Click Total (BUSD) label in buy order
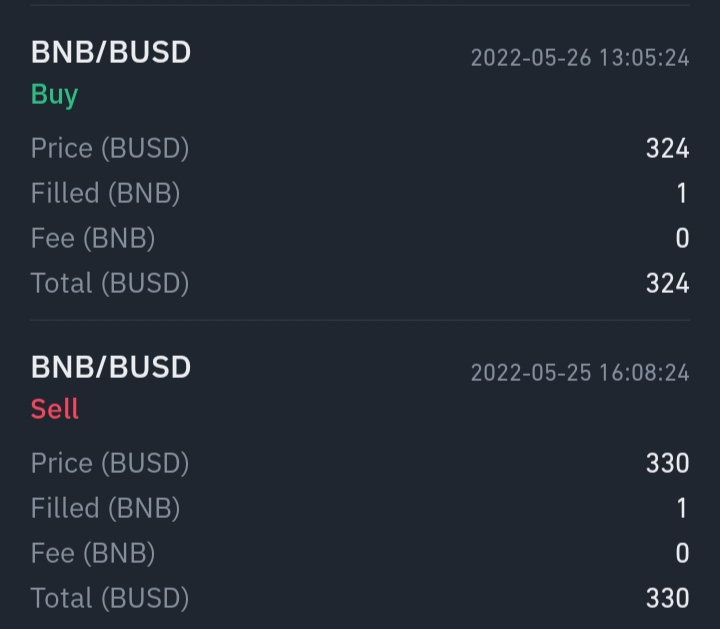Image resolution: width=720 pixels, height=629 pixels. pyautogui.click(x=110, y=283)
